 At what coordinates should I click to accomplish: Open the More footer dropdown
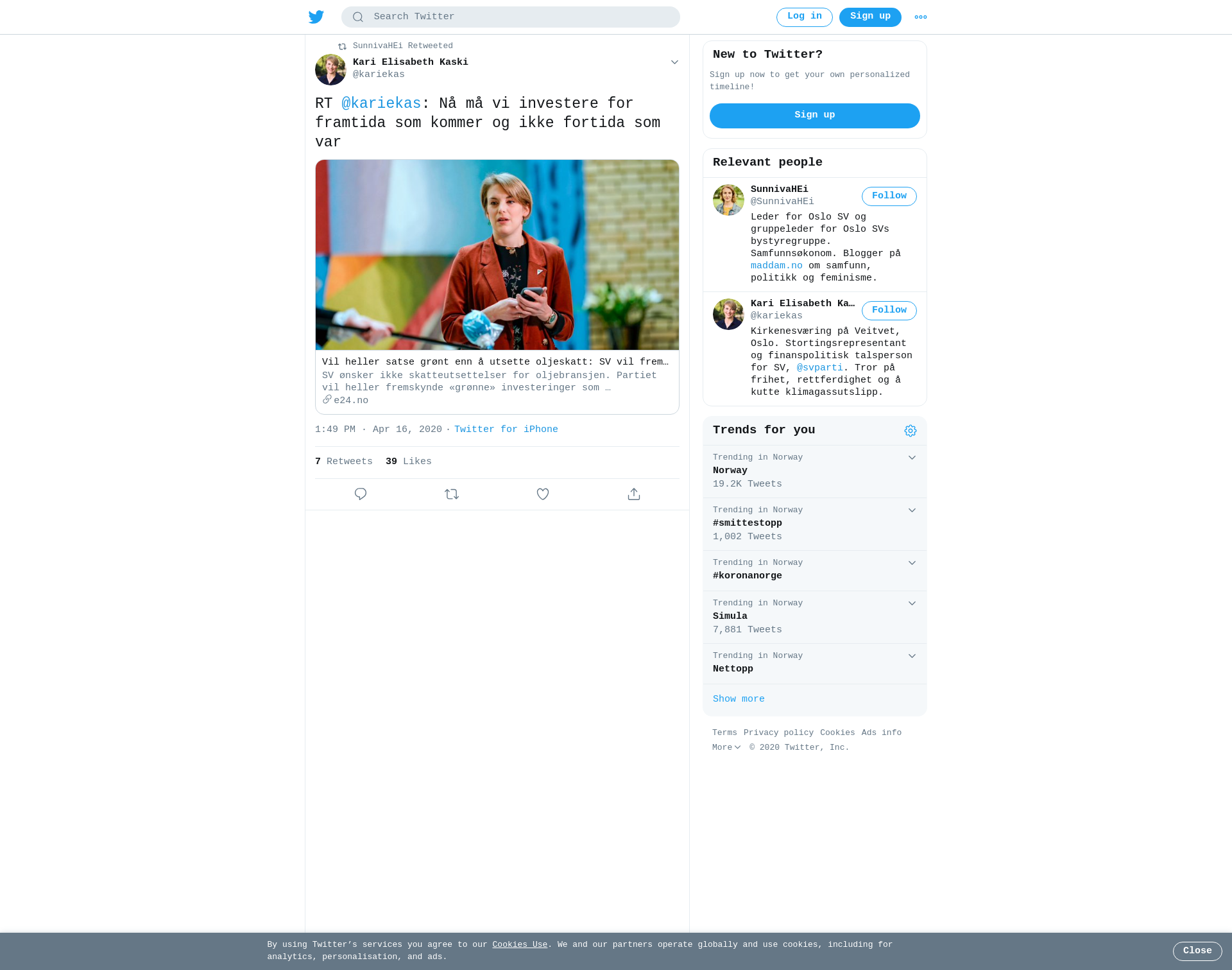click(x=726, y=748)
